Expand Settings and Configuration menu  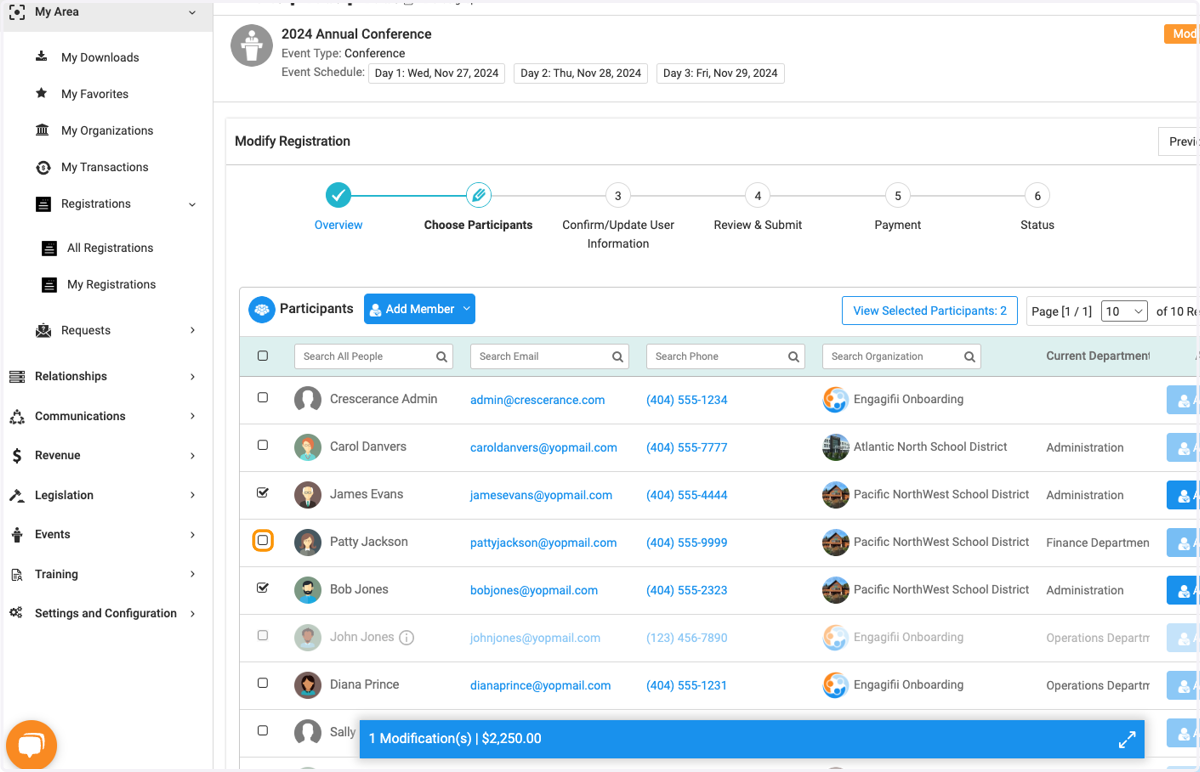(192, 614)
